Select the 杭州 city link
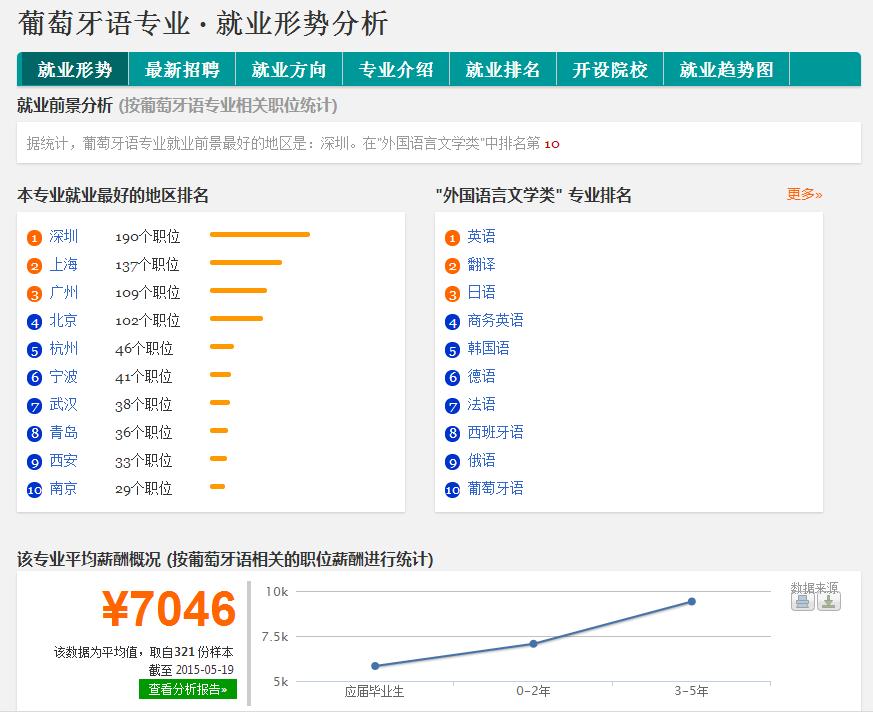Screen dimensions: 873x712 pos(63,349)
